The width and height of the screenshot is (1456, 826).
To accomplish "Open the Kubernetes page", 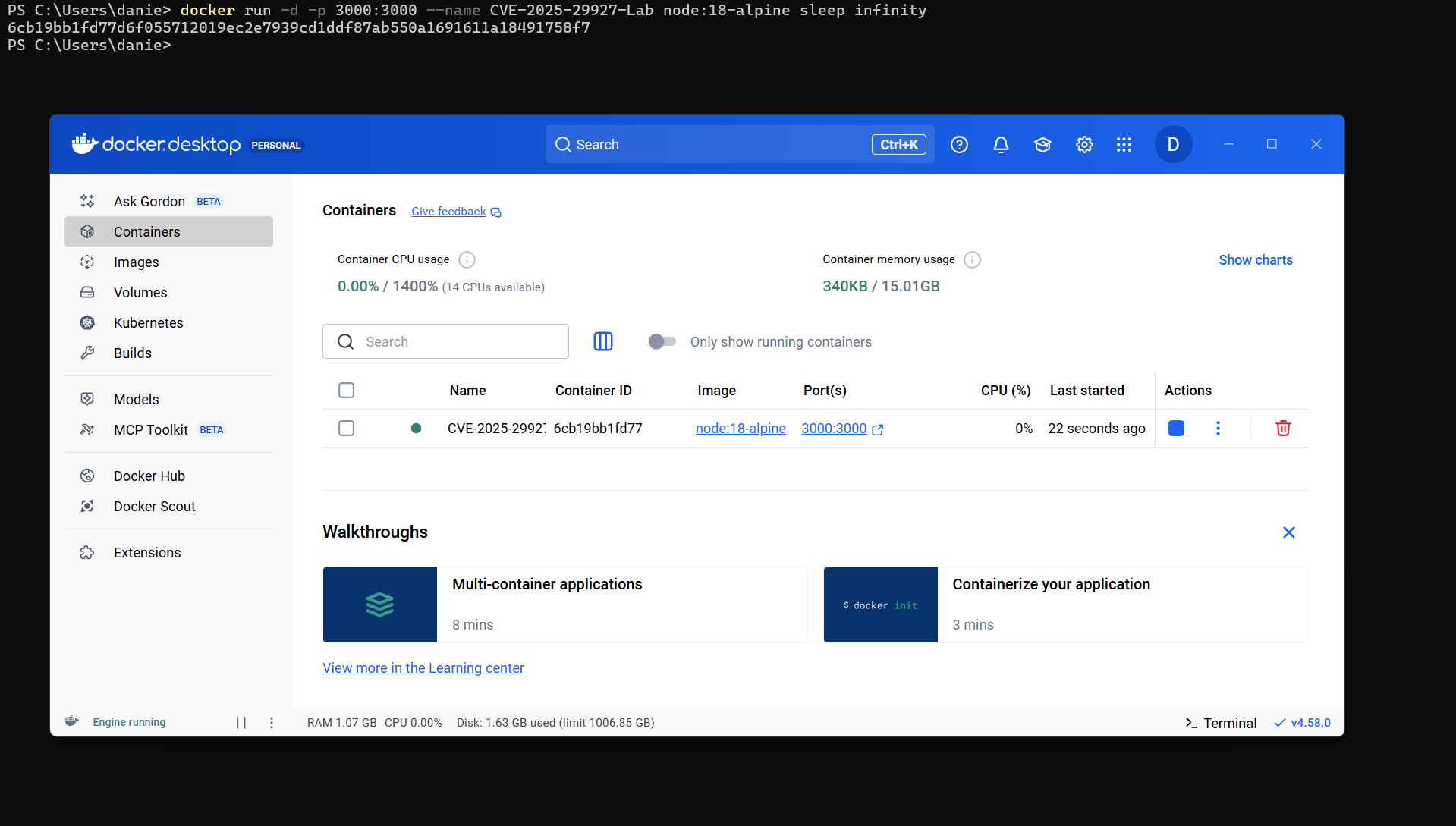I will [168, 322].
